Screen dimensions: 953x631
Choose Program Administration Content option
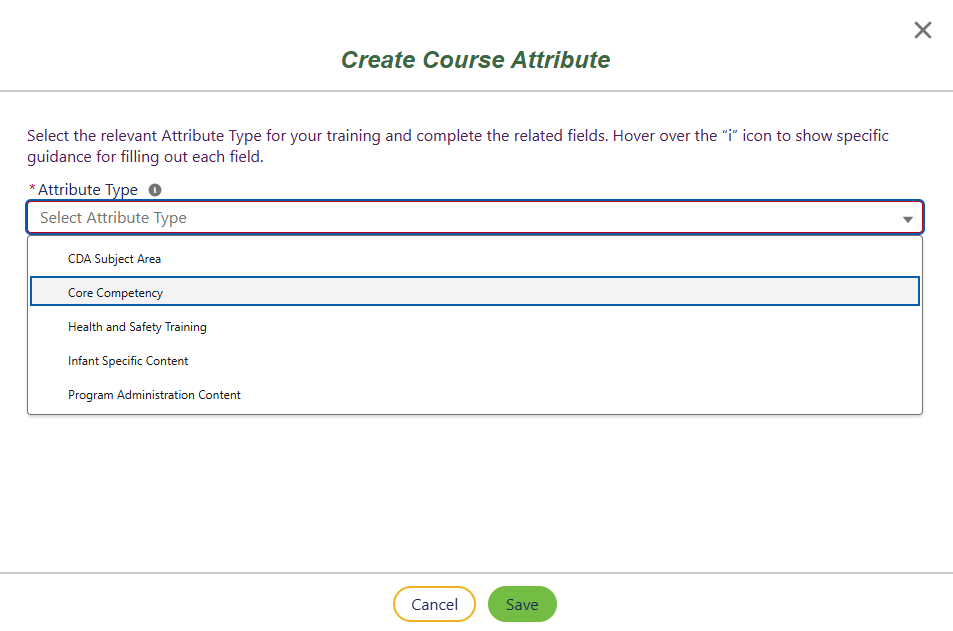click(x=475, y=395)
